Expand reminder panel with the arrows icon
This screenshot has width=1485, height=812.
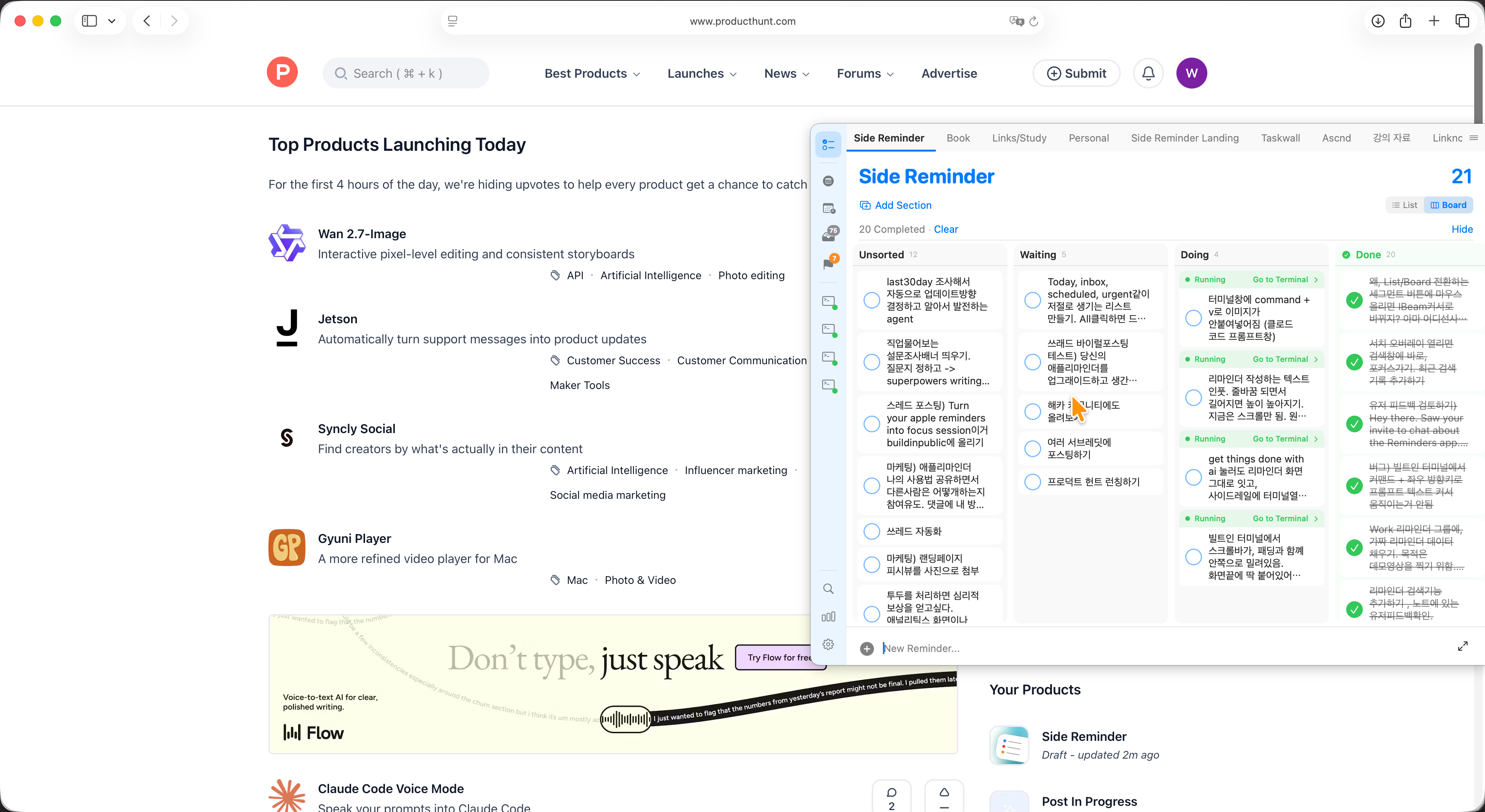click(1463, 647)
